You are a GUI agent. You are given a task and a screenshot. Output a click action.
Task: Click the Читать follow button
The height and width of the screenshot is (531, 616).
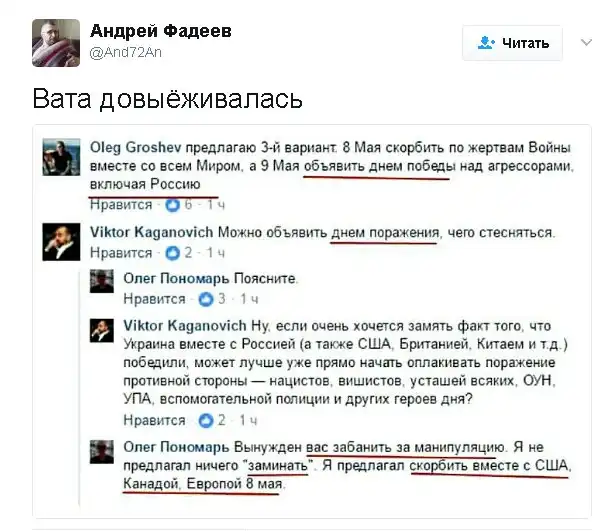pyautogui.click(x=512, y=43)
